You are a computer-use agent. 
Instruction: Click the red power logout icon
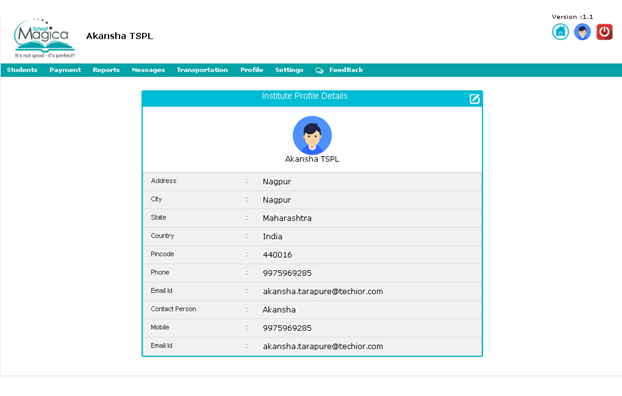pos(605,32)
